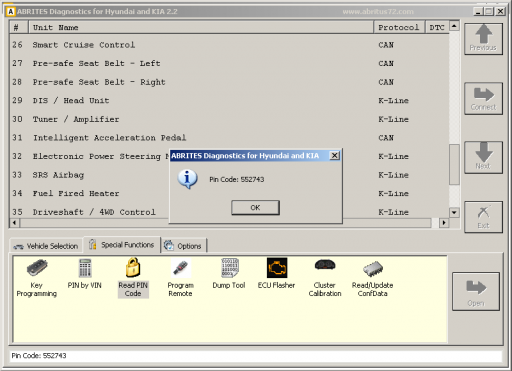Open the Program Remote function
Image resolution: width=512 pixels, height=371 pixels.
point(180,278)
